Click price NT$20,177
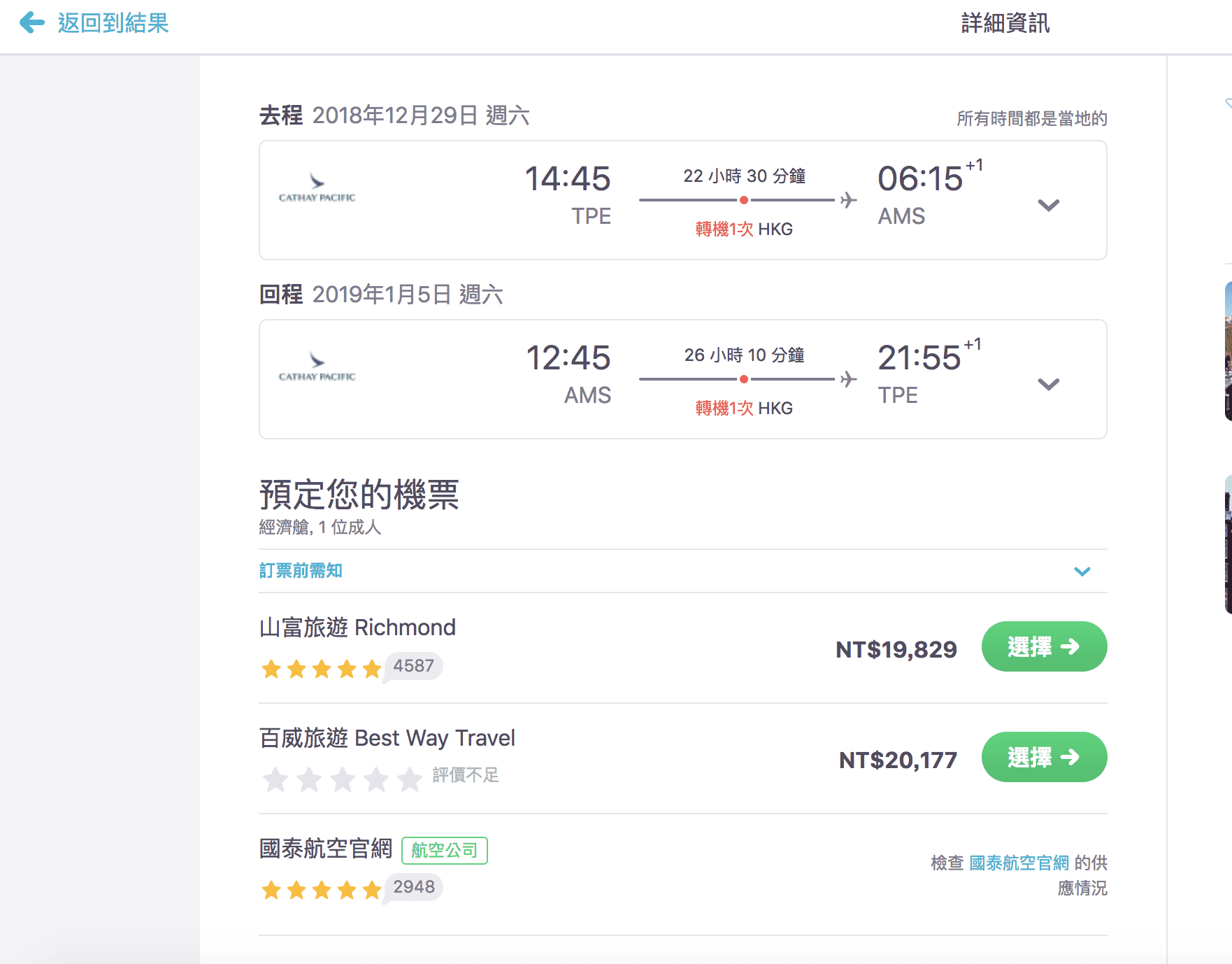This screenshot has width=1232, height=964. (898, 760)
